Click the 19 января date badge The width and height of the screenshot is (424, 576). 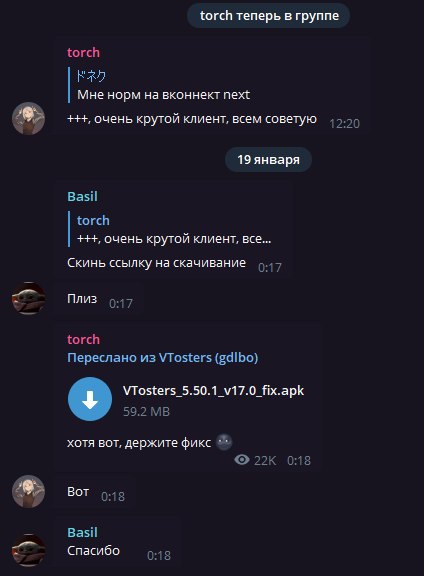click(x=268, y=159)
